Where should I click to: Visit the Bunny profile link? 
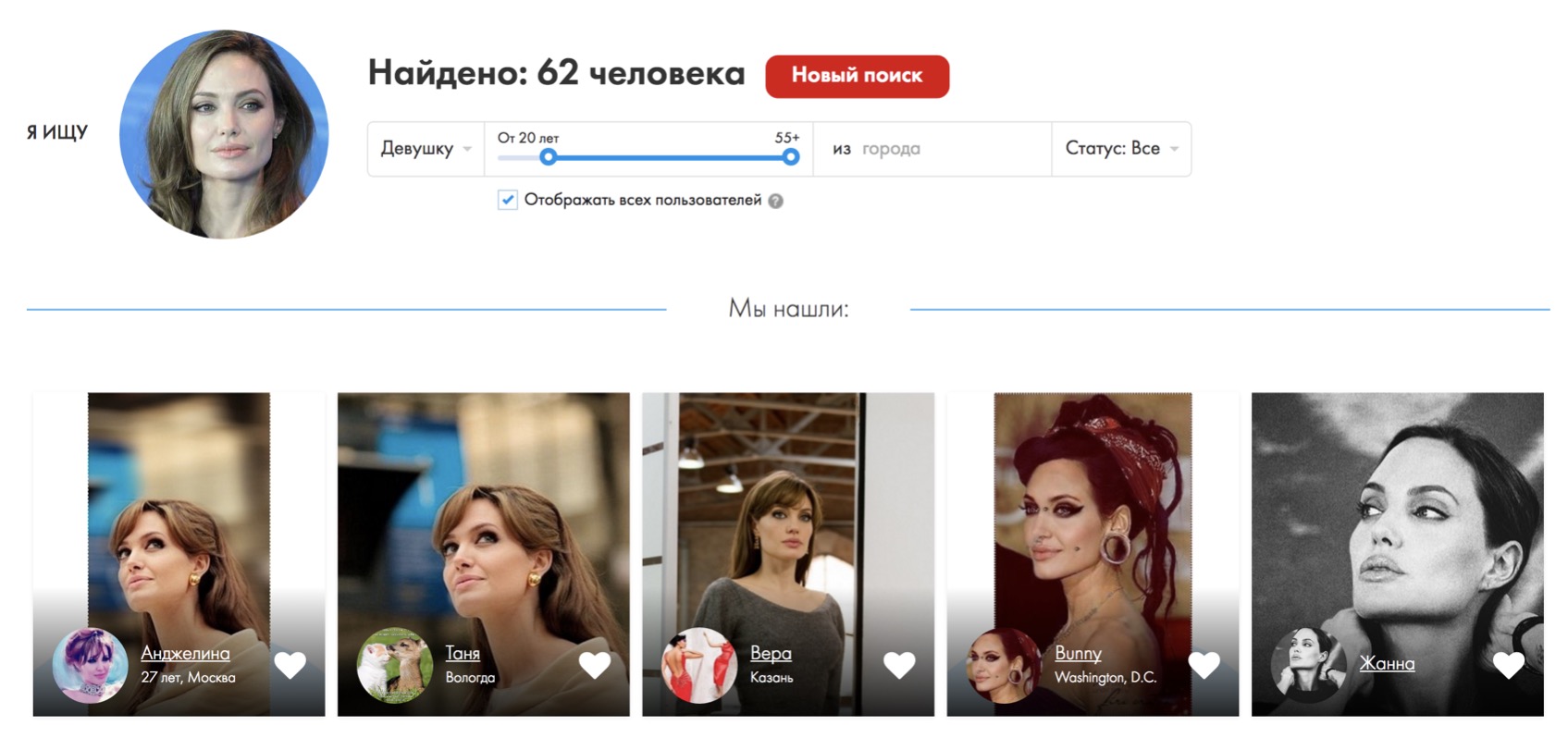(1078, 653)
